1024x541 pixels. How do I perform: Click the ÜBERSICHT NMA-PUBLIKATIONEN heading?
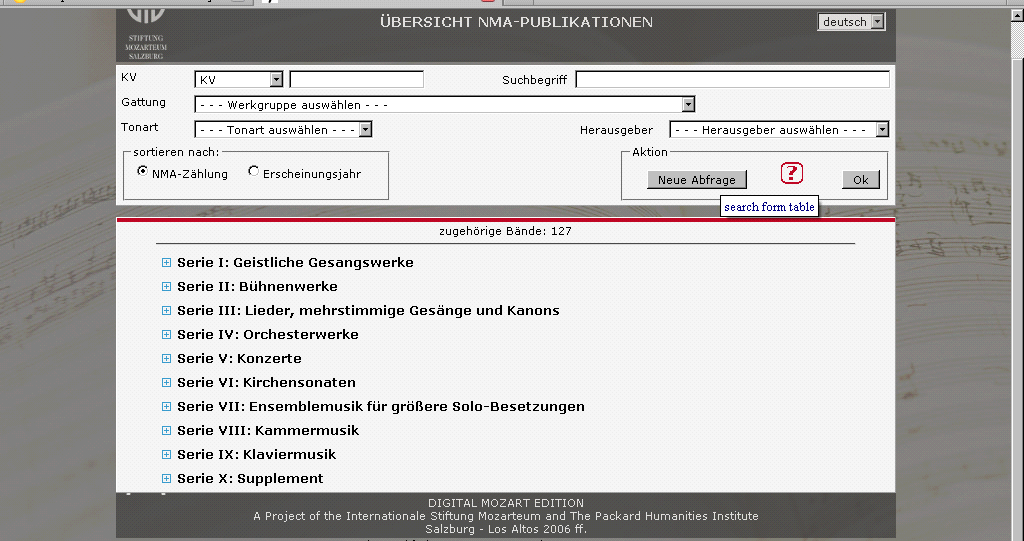(x=516, y=22)
